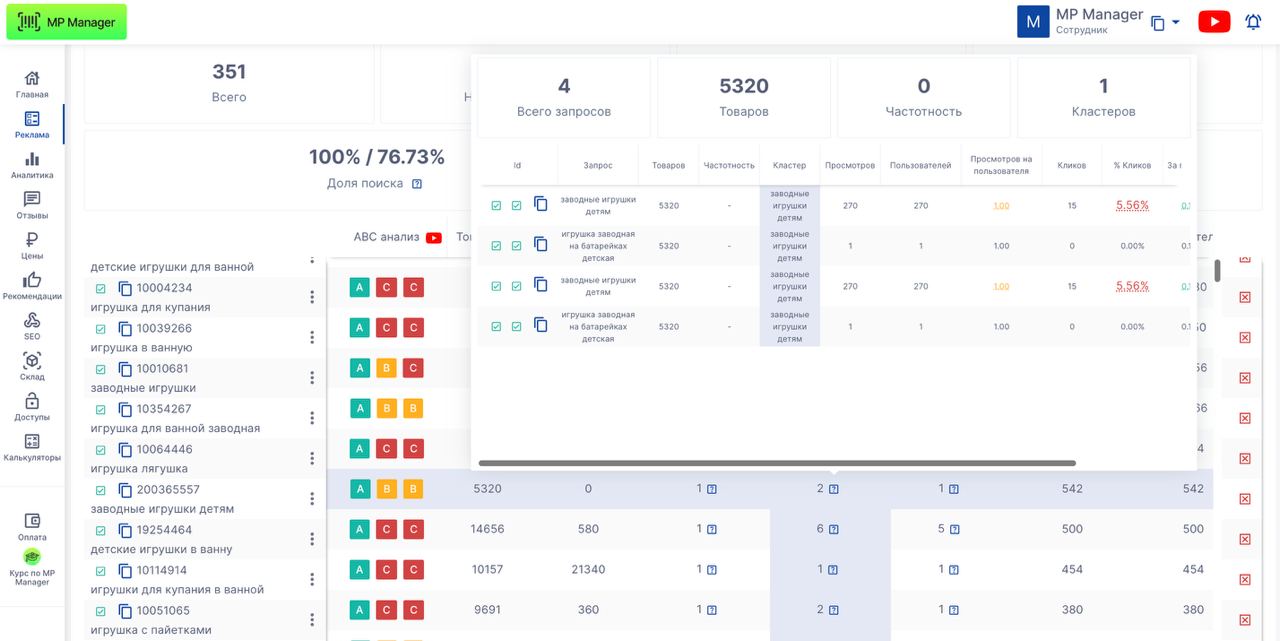Click question icon beside 6 in cluster column
Screen dimensions: 1280x641
click(x=833, y=529)
